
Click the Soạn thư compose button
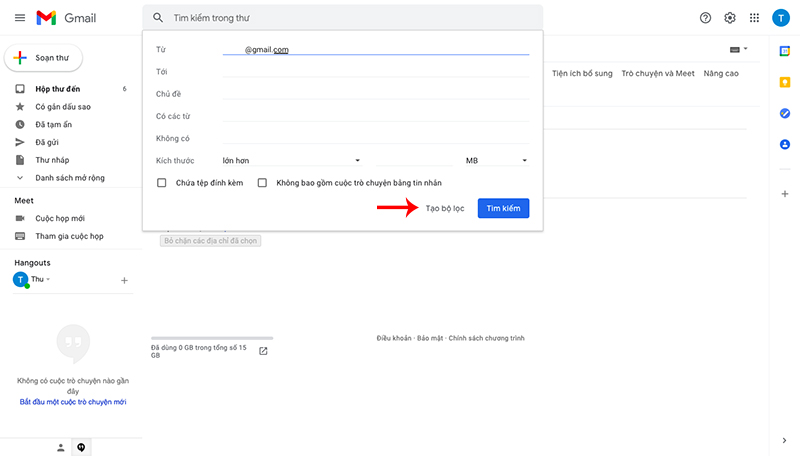click(x=44, y=58)
